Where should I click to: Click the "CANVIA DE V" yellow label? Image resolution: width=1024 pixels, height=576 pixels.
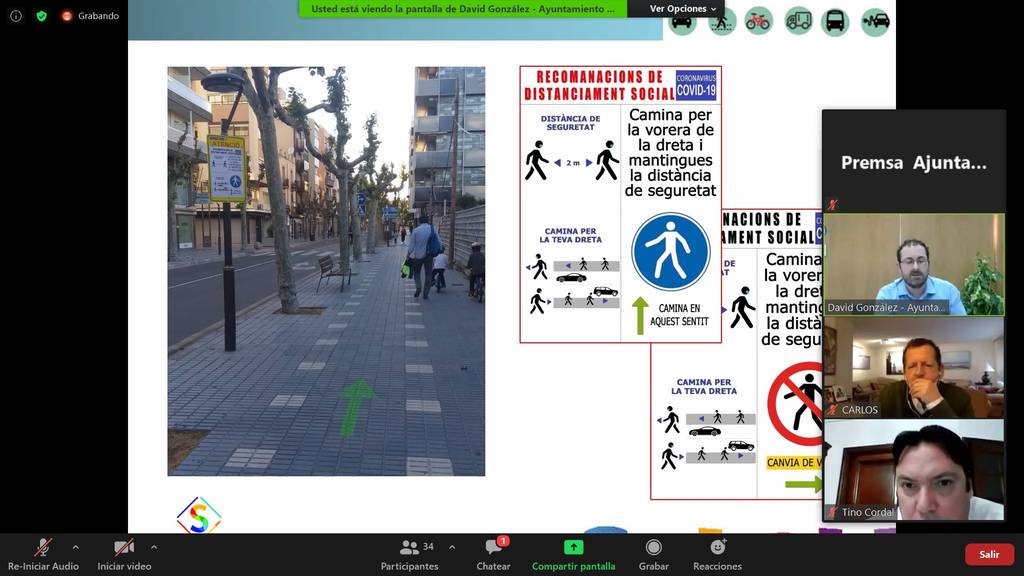(793, 462)
